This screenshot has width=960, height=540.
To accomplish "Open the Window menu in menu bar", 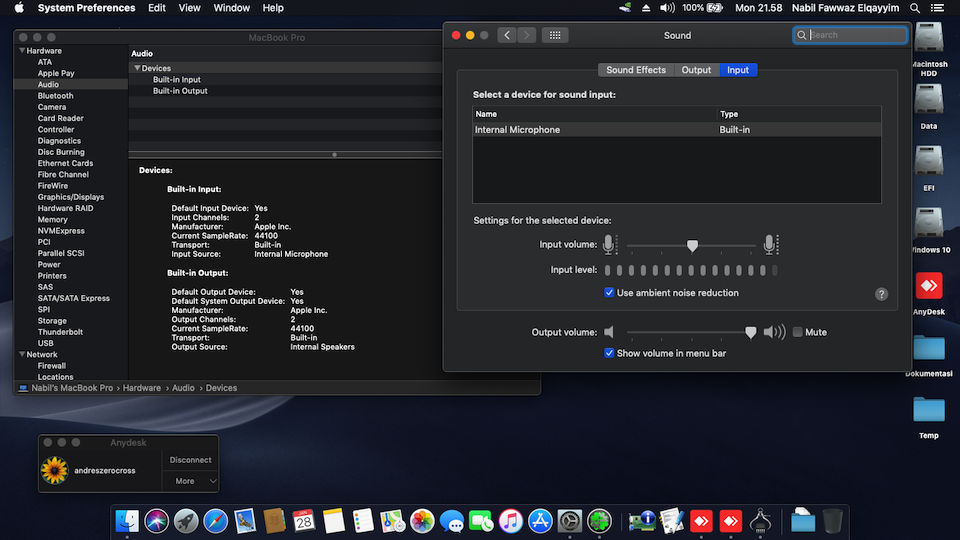I will click(x=232, y=8).
